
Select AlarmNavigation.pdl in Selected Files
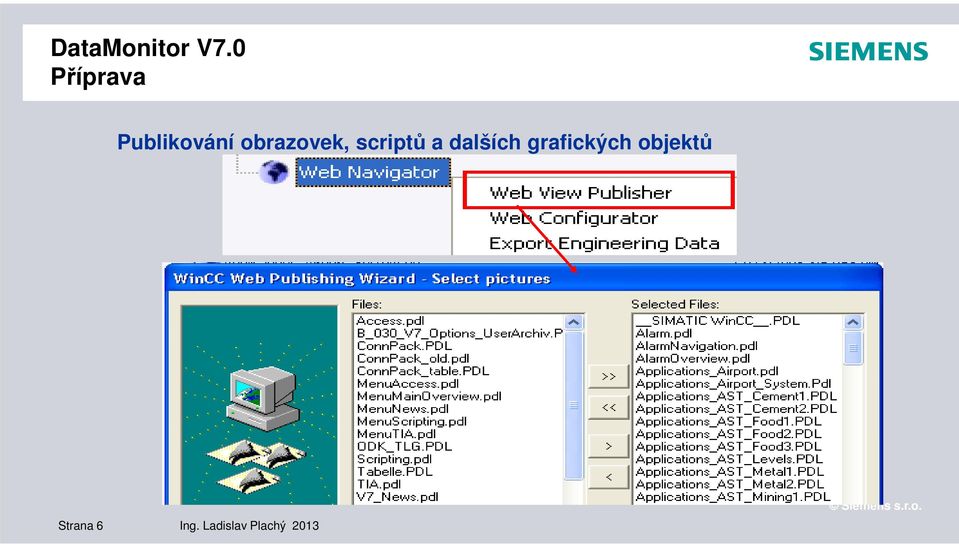point(697,346)
